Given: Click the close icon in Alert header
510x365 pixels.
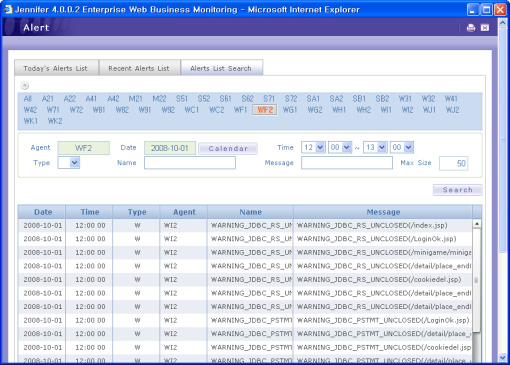Looking at the screenshot, I should tap(485, 28).
